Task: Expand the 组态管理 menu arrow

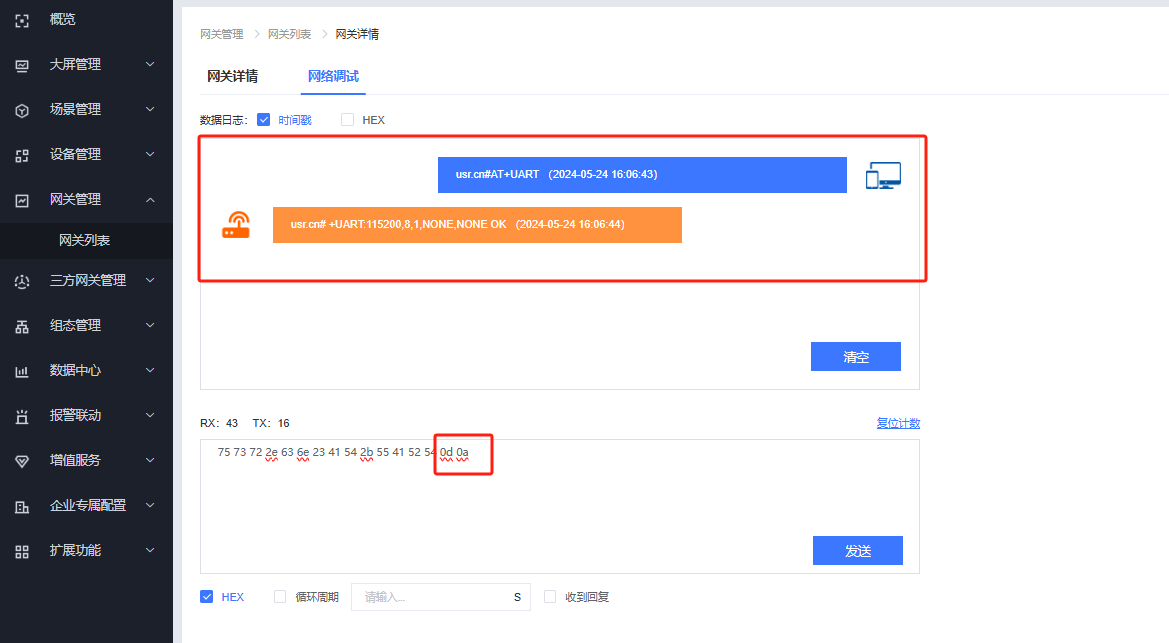Action: click(x=150, y=326)
